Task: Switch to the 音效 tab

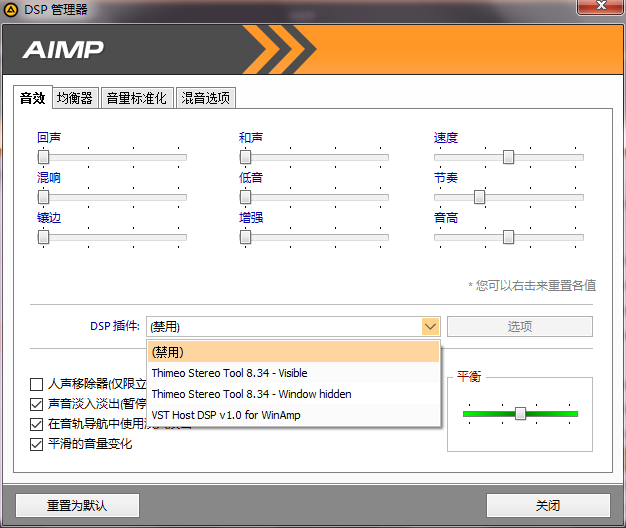Action: [33, 97]
